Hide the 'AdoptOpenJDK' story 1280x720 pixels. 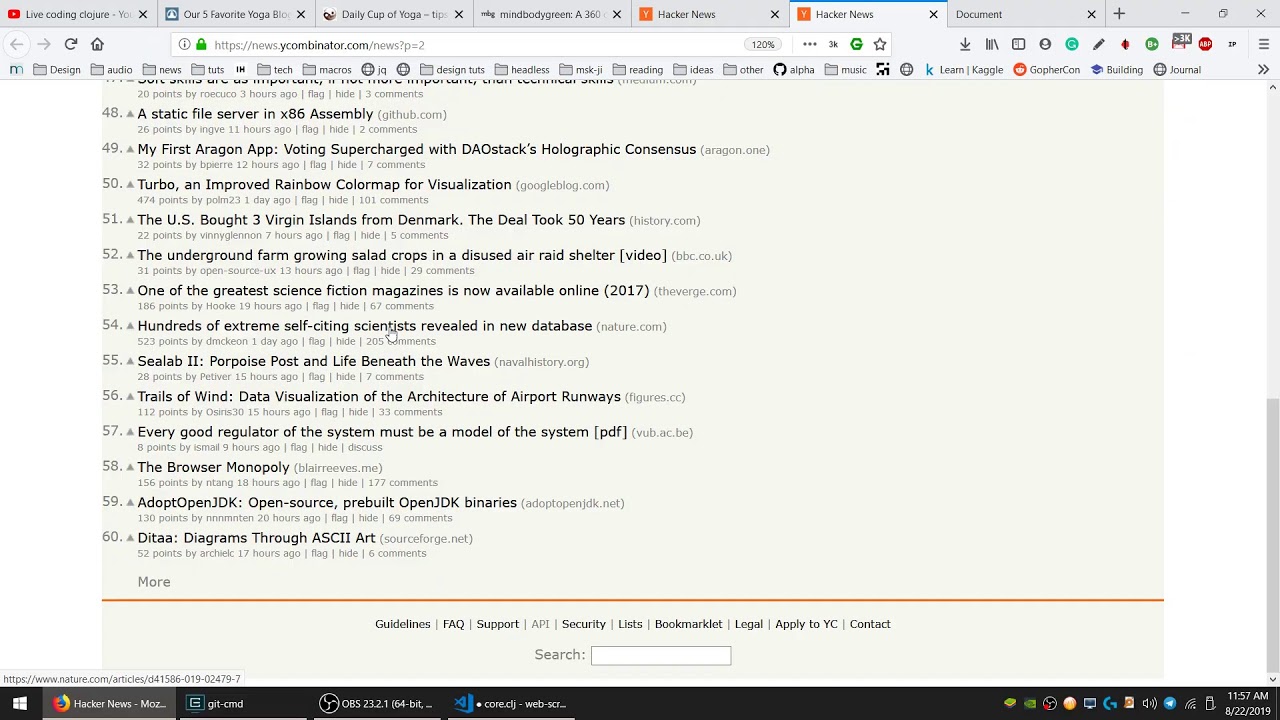click(x=368, y=518)
